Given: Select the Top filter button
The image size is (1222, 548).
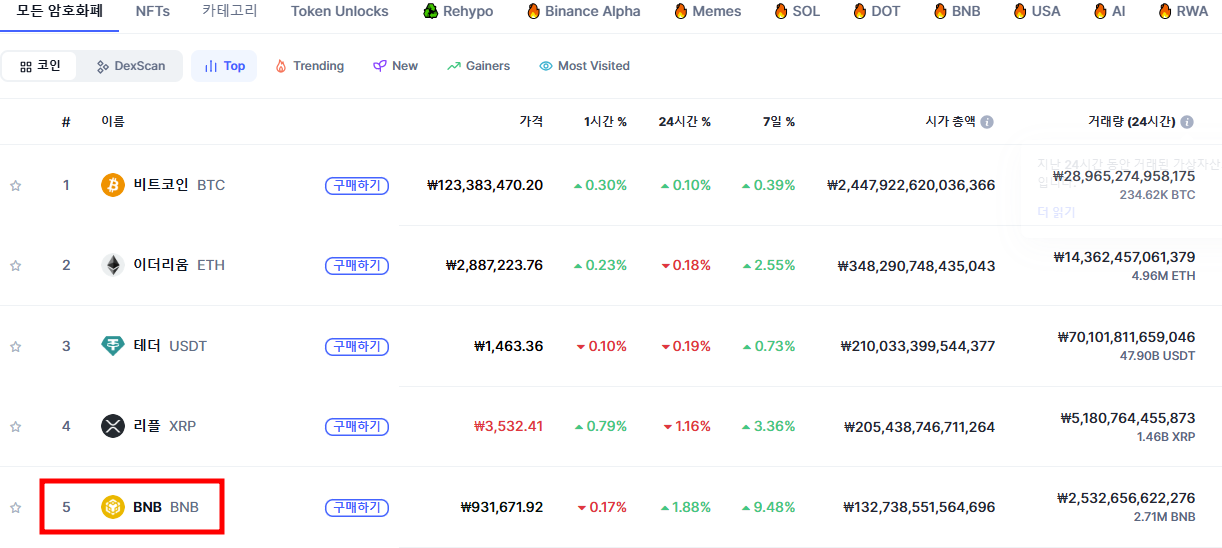Looking at the screenshot, I should 224,66.
